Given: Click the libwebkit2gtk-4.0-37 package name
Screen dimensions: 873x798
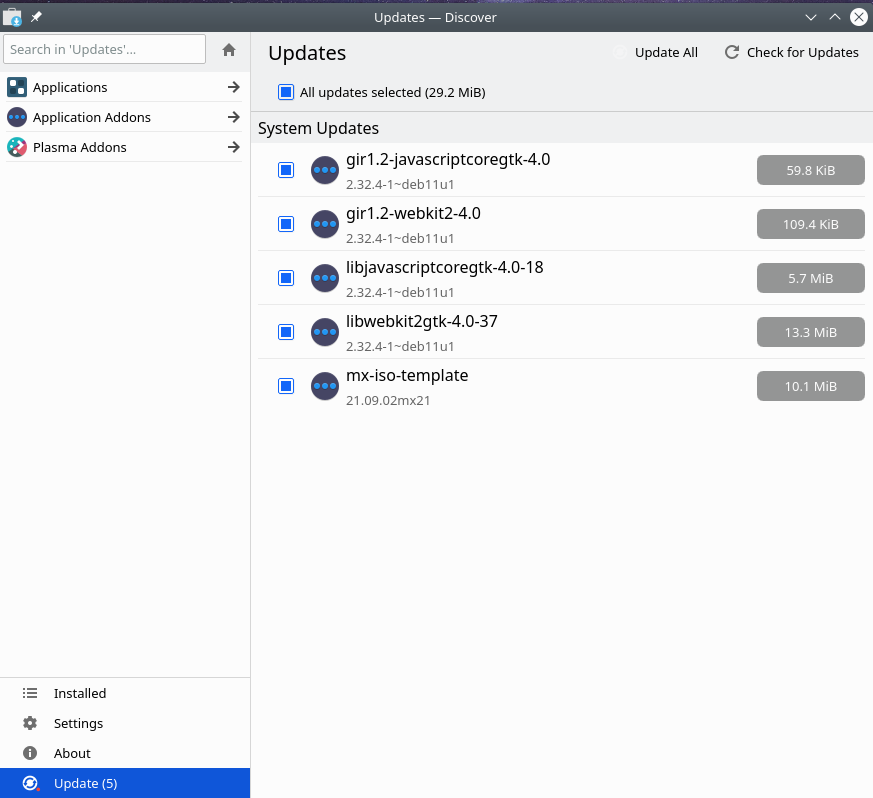Looking at the screenshot, I should click(421, 322).
